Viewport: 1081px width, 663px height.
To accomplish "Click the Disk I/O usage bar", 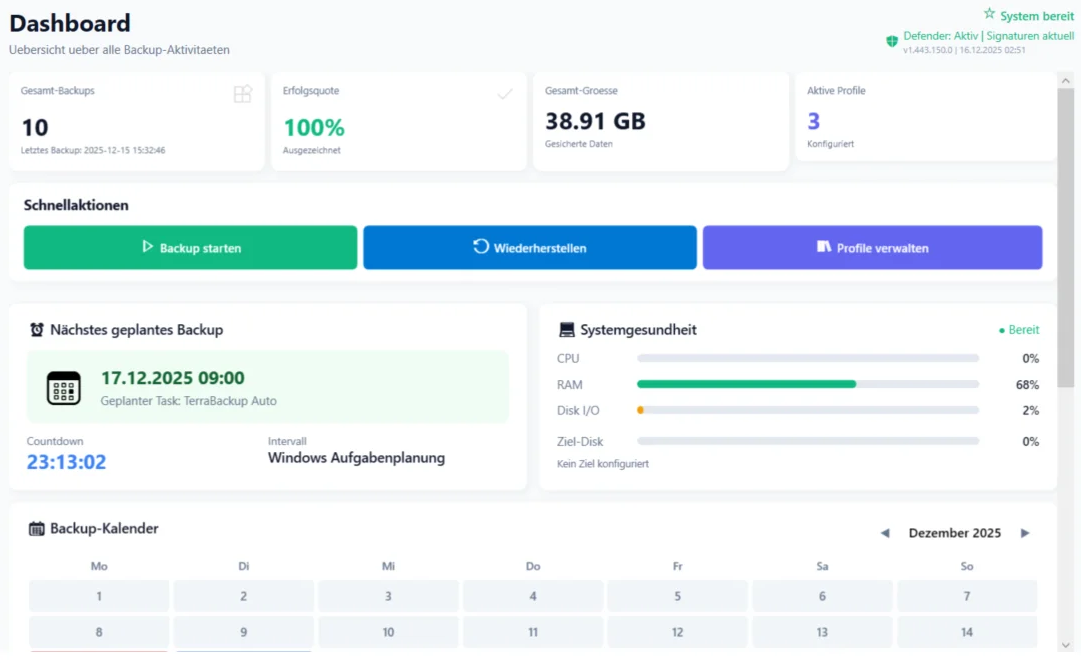I will click(x=807, y=410).
